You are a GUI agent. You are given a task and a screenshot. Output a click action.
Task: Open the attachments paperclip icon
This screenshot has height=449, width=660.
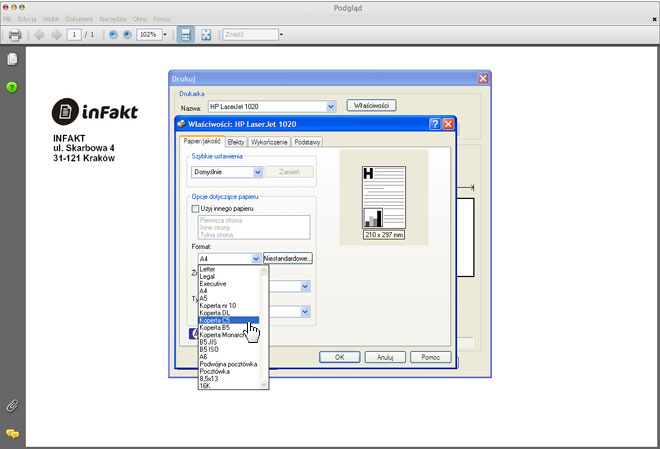click(12, 406)
